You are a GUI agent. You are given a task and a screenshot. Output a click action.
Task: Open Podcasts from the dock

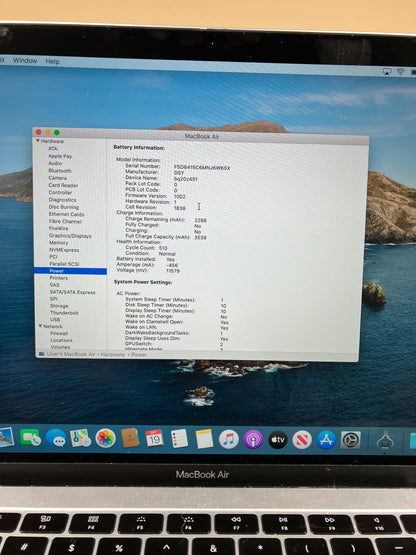pos(253,440)
